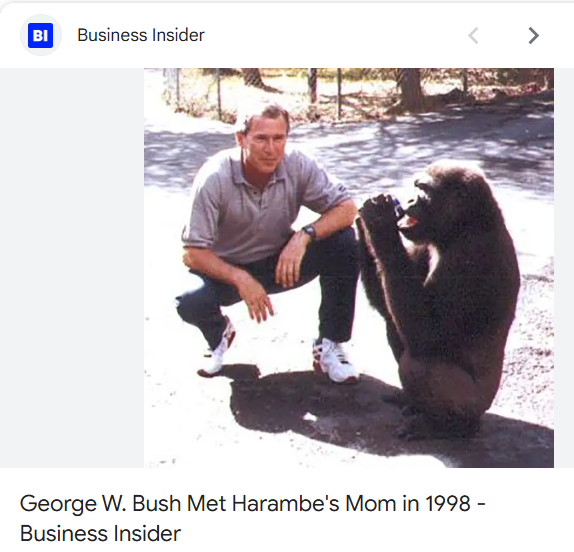Image resolution: width=574 pixels, height=552 pixels.
Task: Click the '1998' text in the caption
Action: (x=448, y=503)
